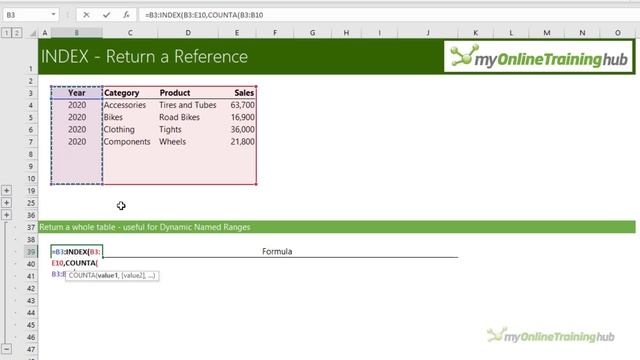
Task: Select row 44 header
Action: coord(31,313)
